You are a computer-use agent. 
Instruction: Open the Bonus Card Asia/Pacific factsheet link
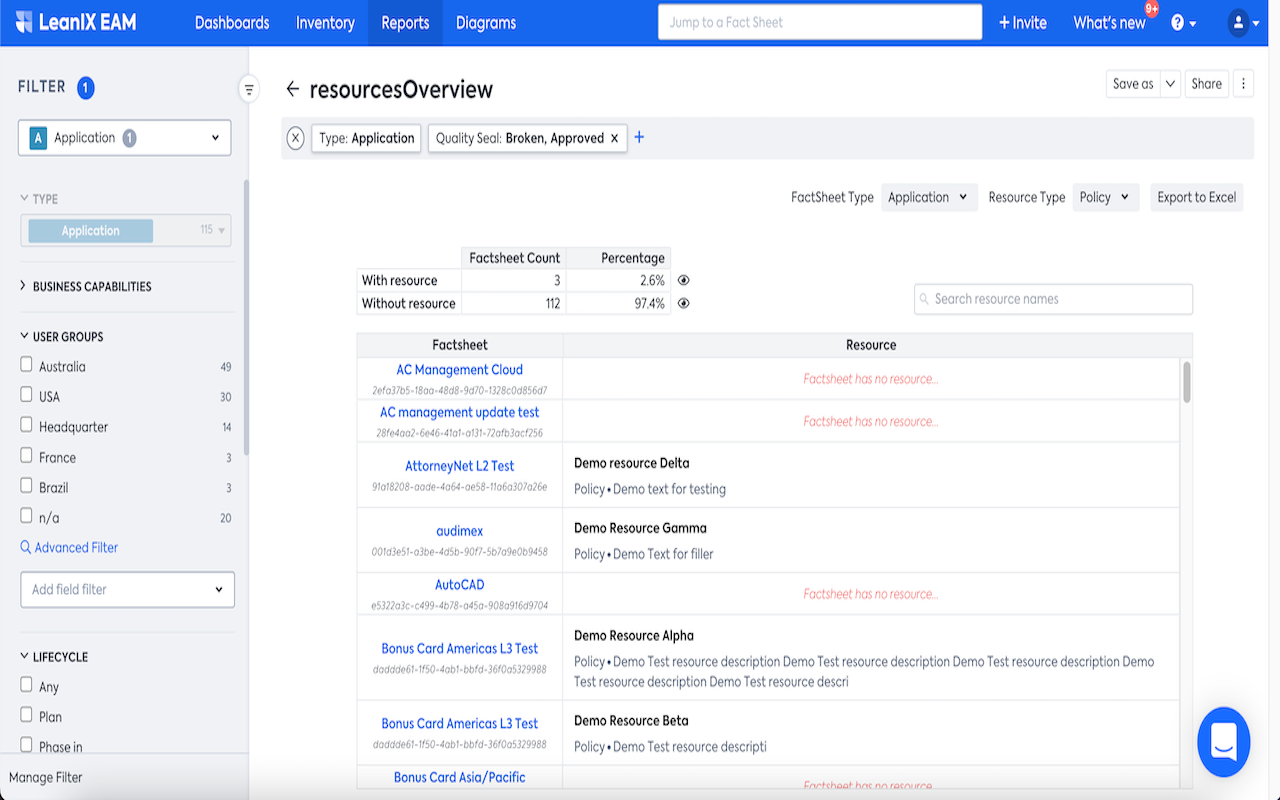(x=460, y=777)
